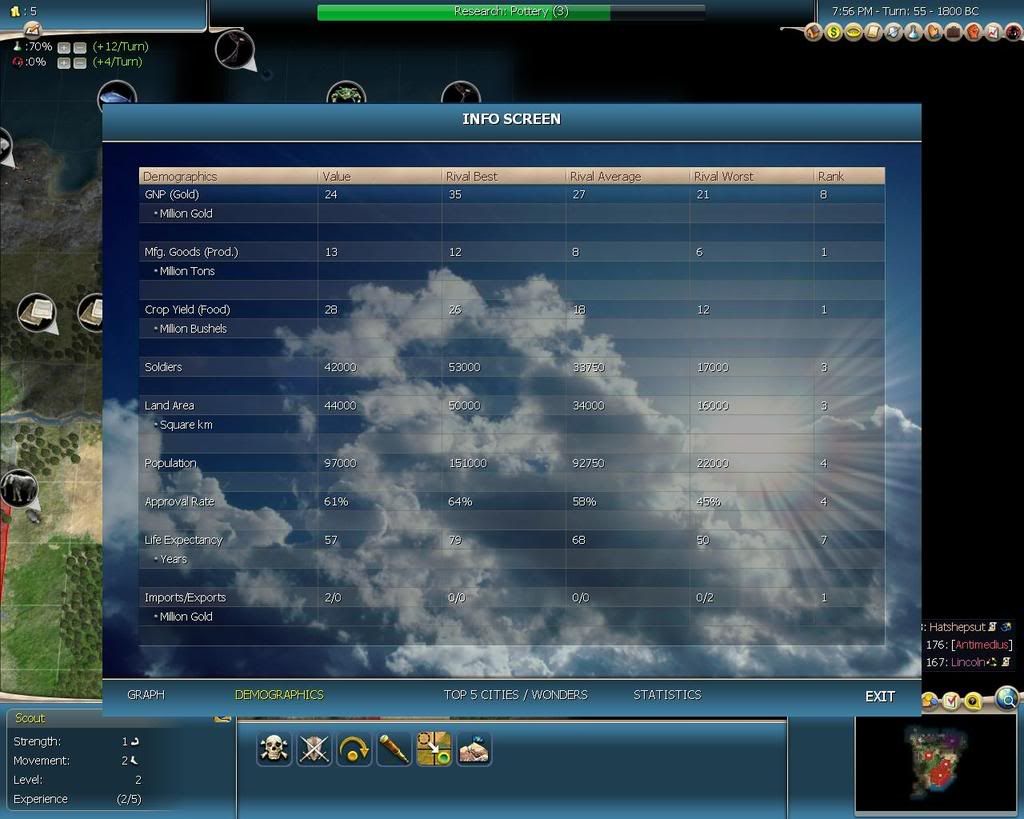Click the Life Expectancy row label
The image size is (1024, 819).
pyautogui.click(x=183, y=540)
